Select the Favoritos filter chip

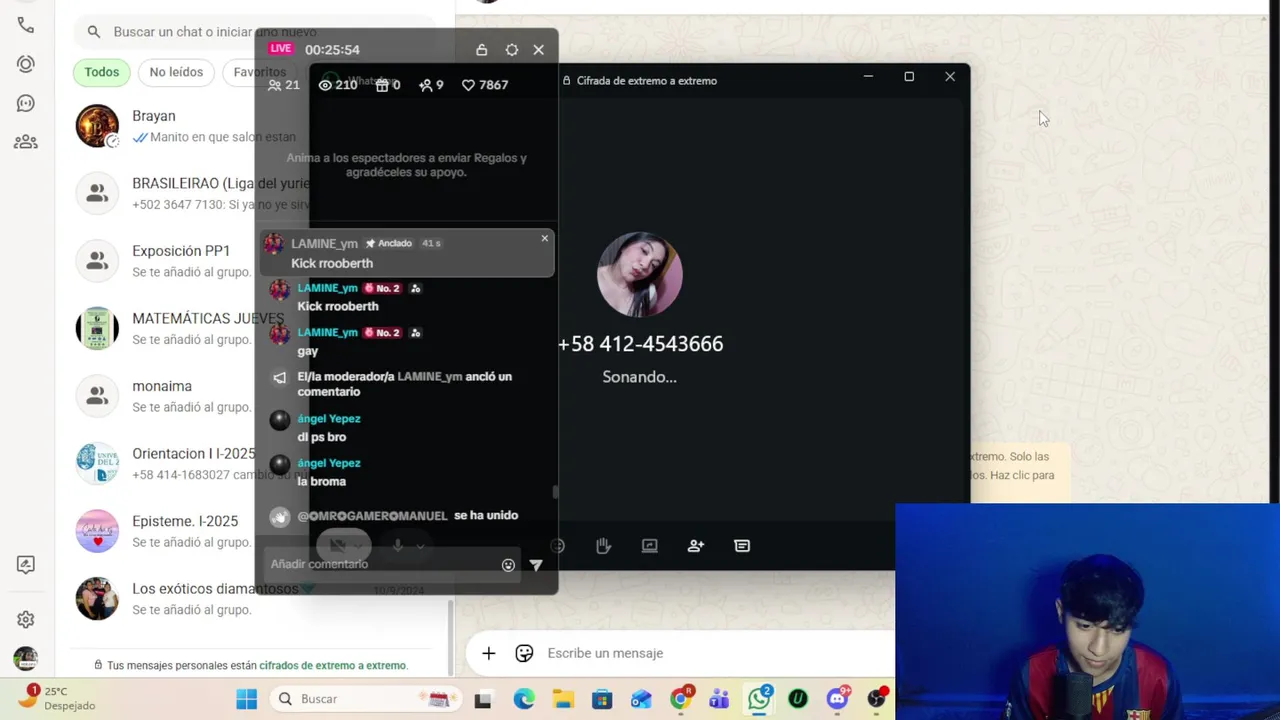pyautogui.click(x=259, y=72)
